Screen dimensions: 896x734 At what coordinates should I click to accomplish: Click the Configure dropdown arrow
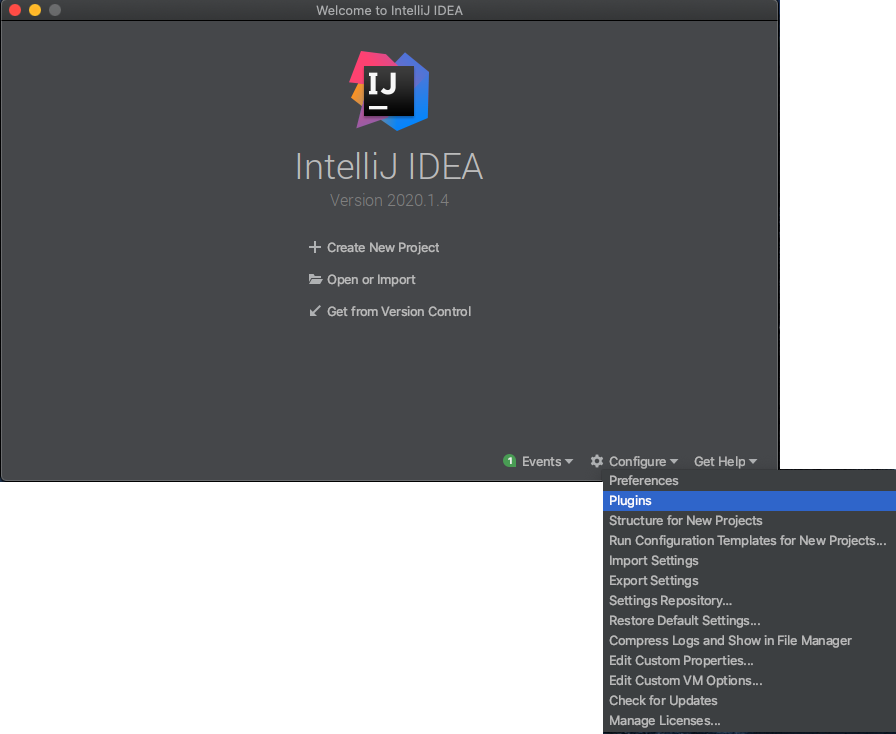click(674, 461)
